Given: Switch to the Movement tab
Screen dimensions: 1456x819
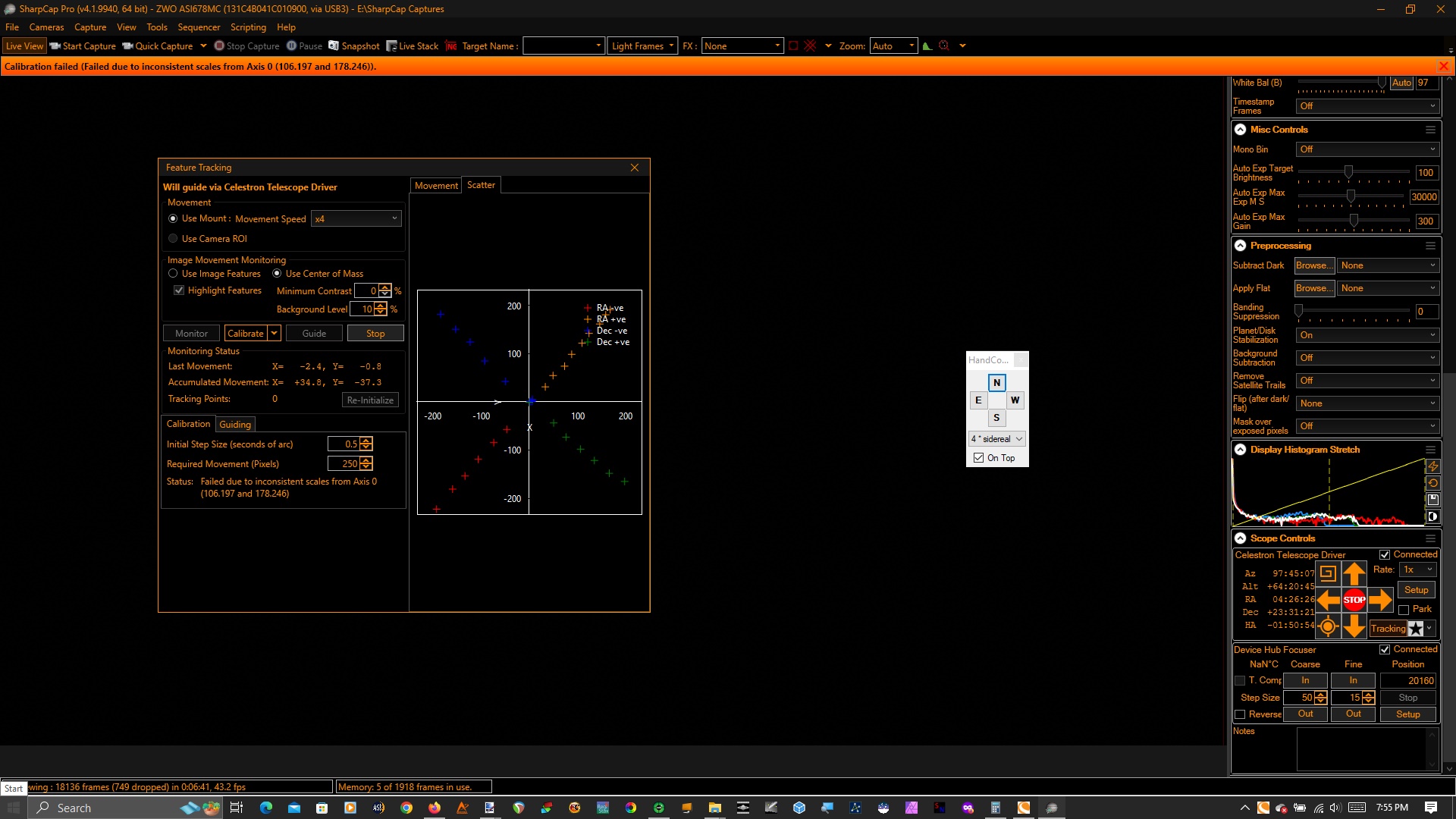Looking at the screenshot, I should [x=436, y=186].
